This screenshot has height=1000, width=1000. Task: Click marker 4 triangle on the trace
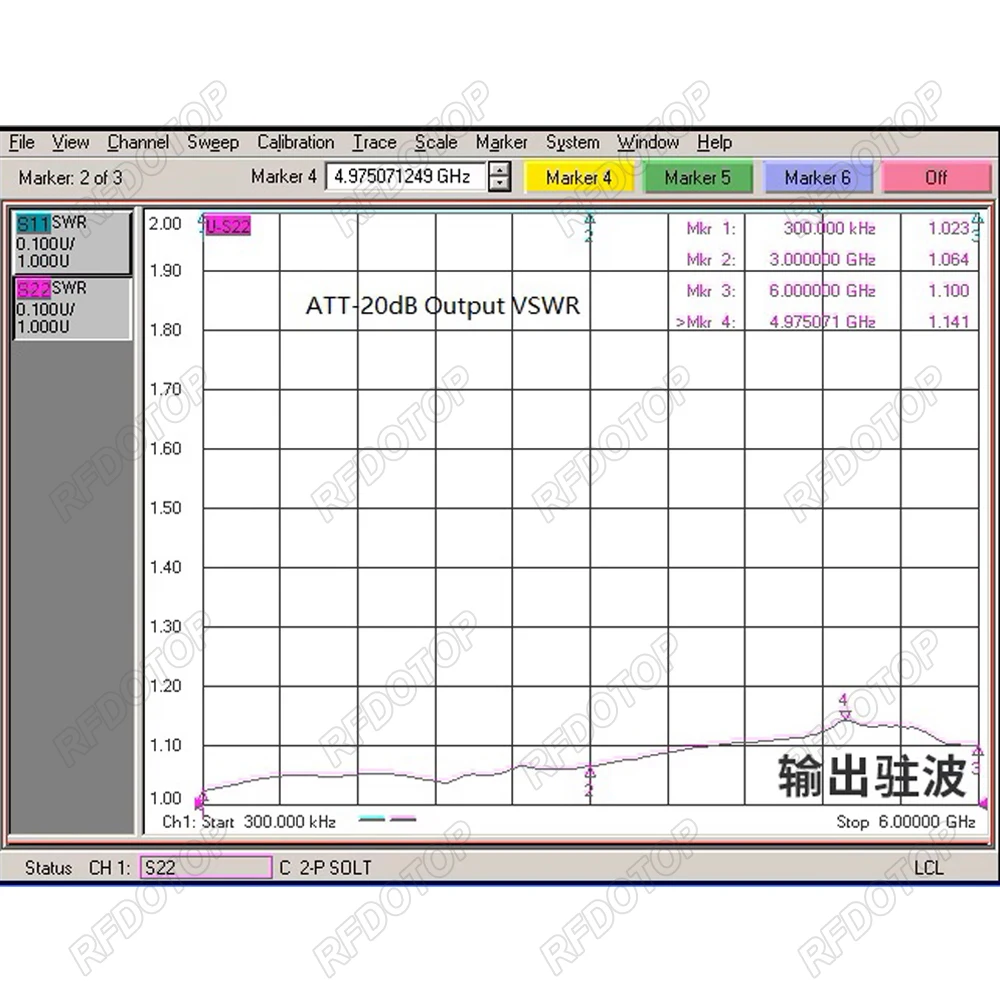844,716
